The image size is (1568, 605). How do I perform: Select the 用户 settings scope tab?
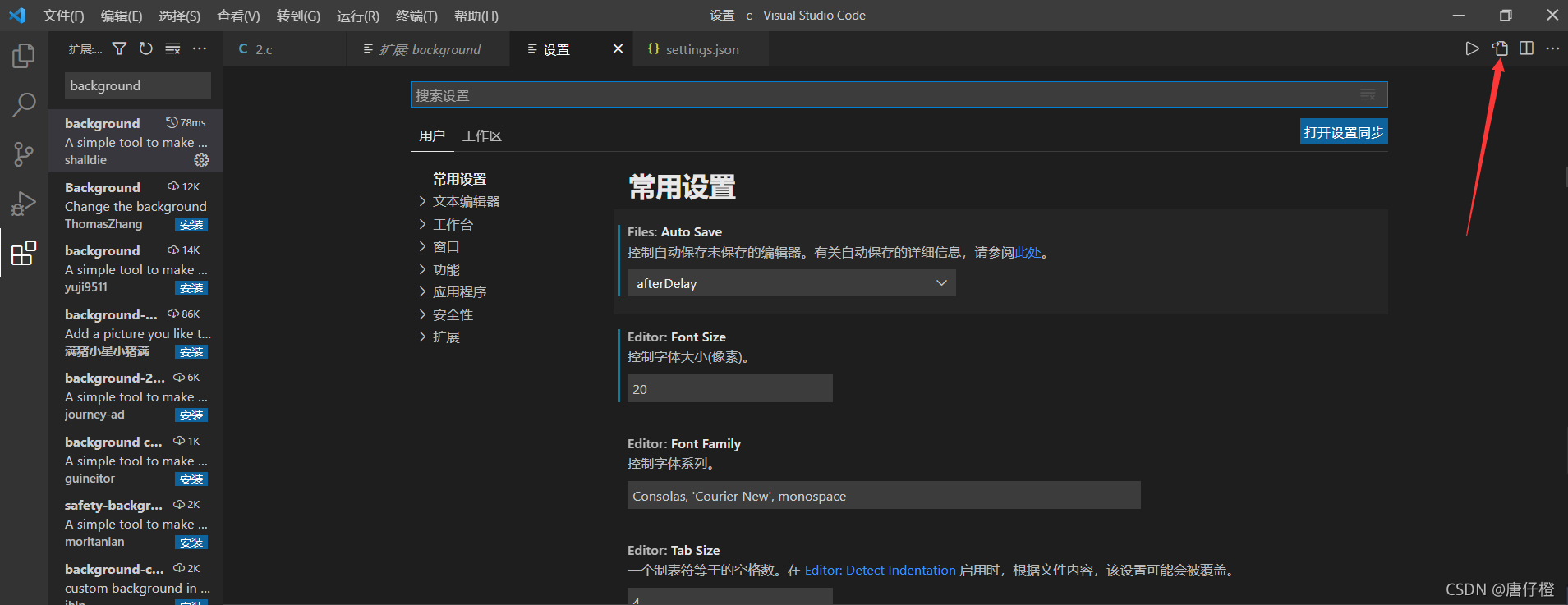[x=432, y=135]
